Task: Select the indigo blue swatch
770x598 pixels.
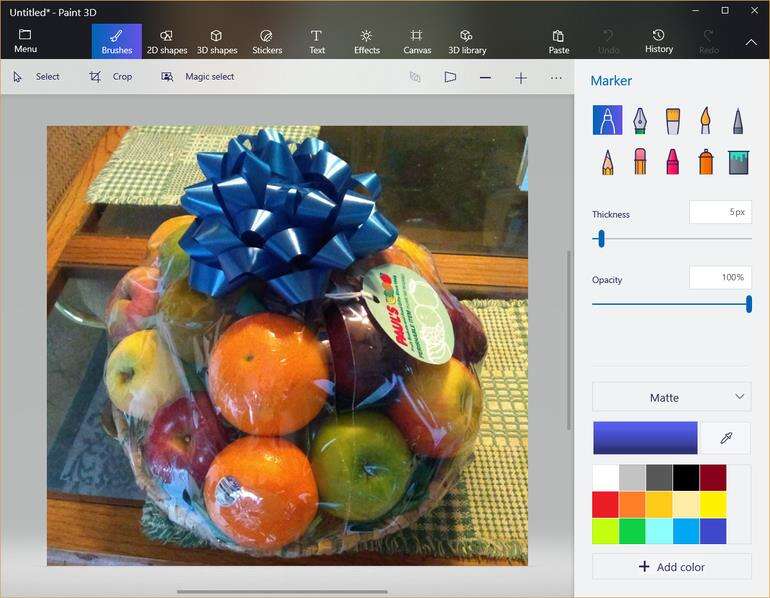Action: pyautogui.click(x=713, y=531)
